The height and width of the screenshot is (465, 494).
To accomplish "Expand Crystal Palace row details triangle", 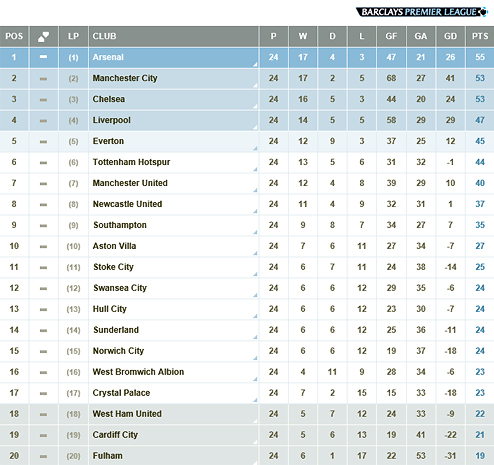I will point(255,400).
